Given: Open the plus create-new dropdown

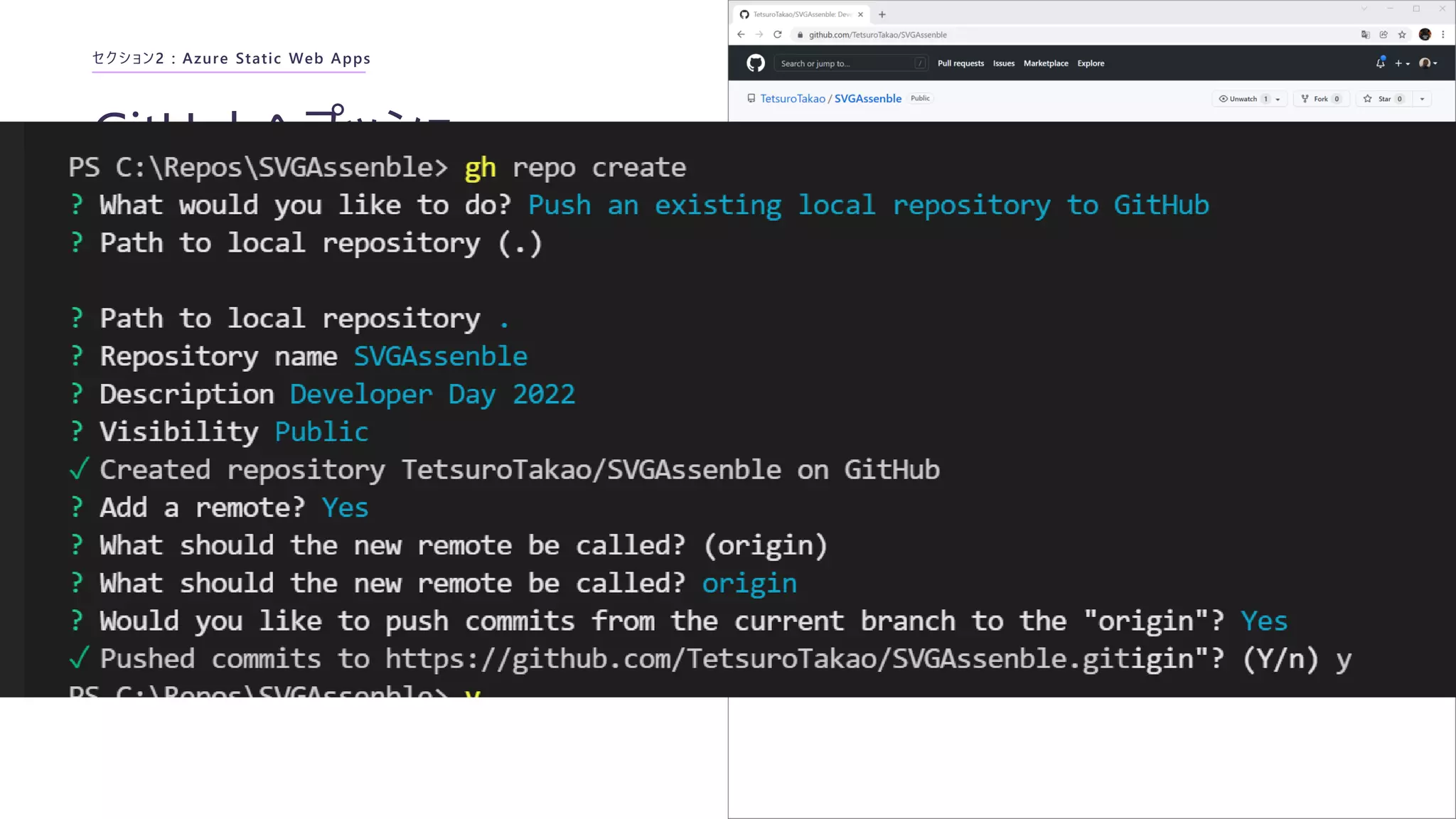Looking at the screenshot, I should 1402,63.
